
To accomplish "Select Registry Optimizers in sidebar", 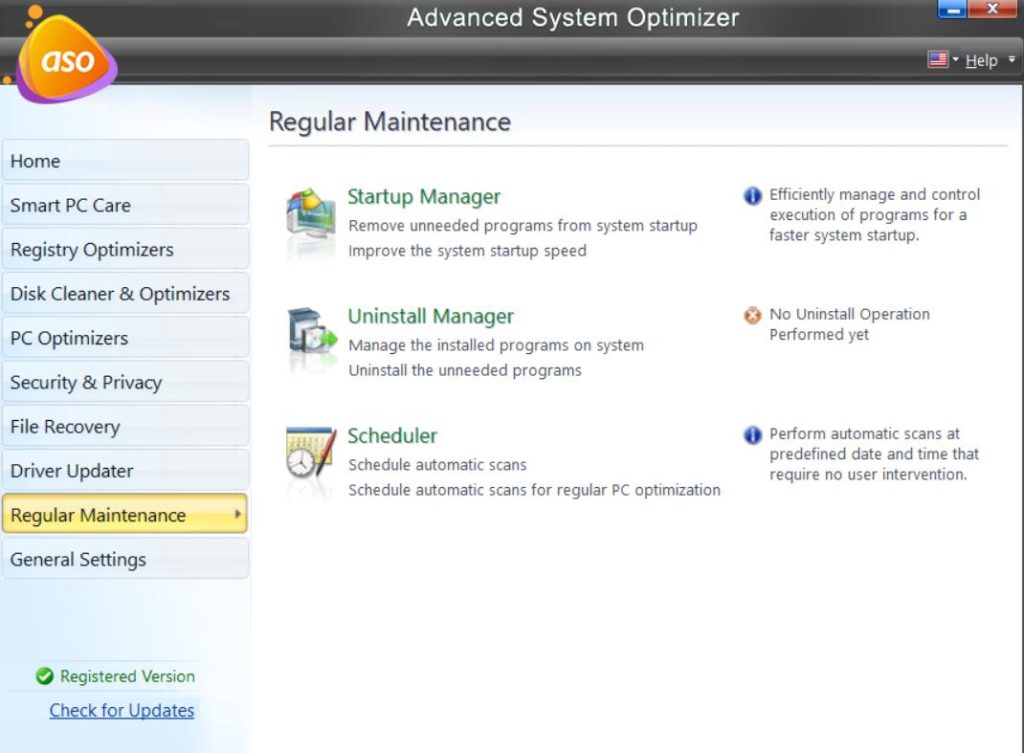I will (x=125, y=249).
